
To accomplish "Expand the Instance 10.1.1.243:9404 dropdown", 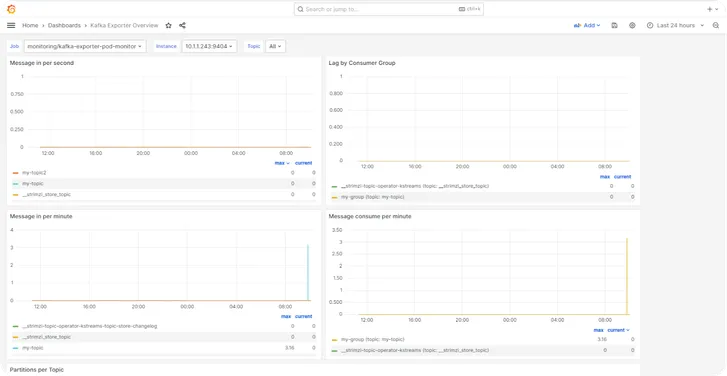I will (209, 46).
